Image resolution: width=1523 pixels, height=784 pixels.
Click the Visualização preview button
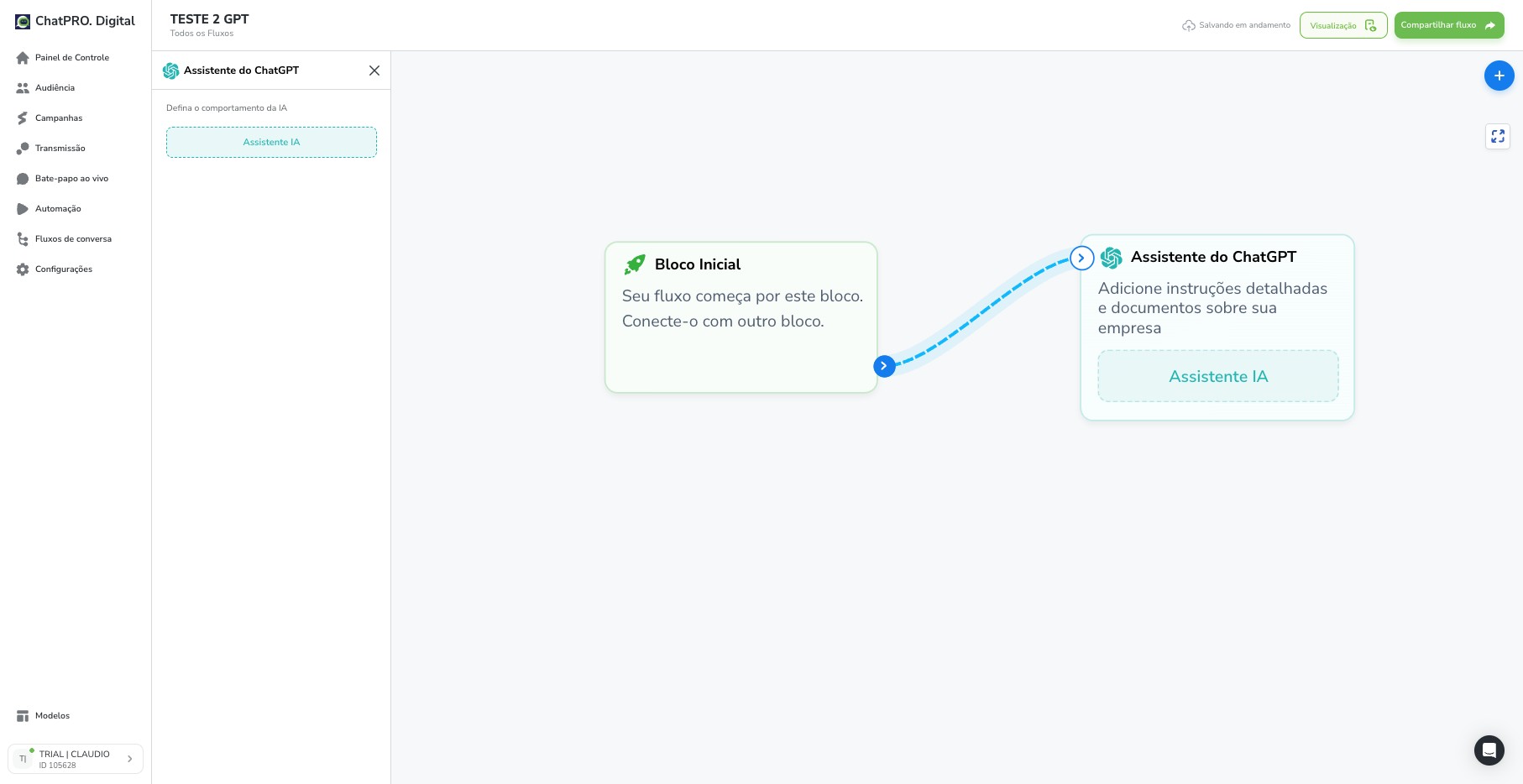(x=1343, y=25)
